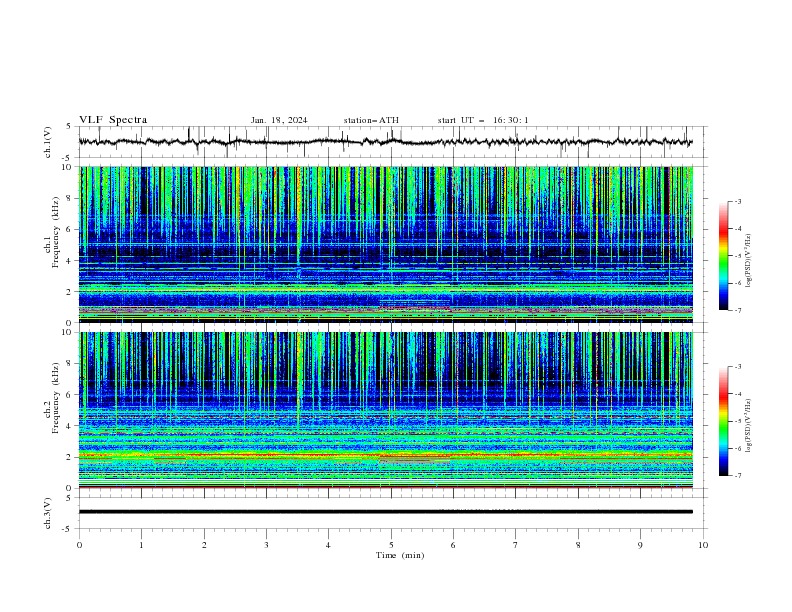Click ch.1 waveform "-5" volt tick label

[x=68, y=158]
